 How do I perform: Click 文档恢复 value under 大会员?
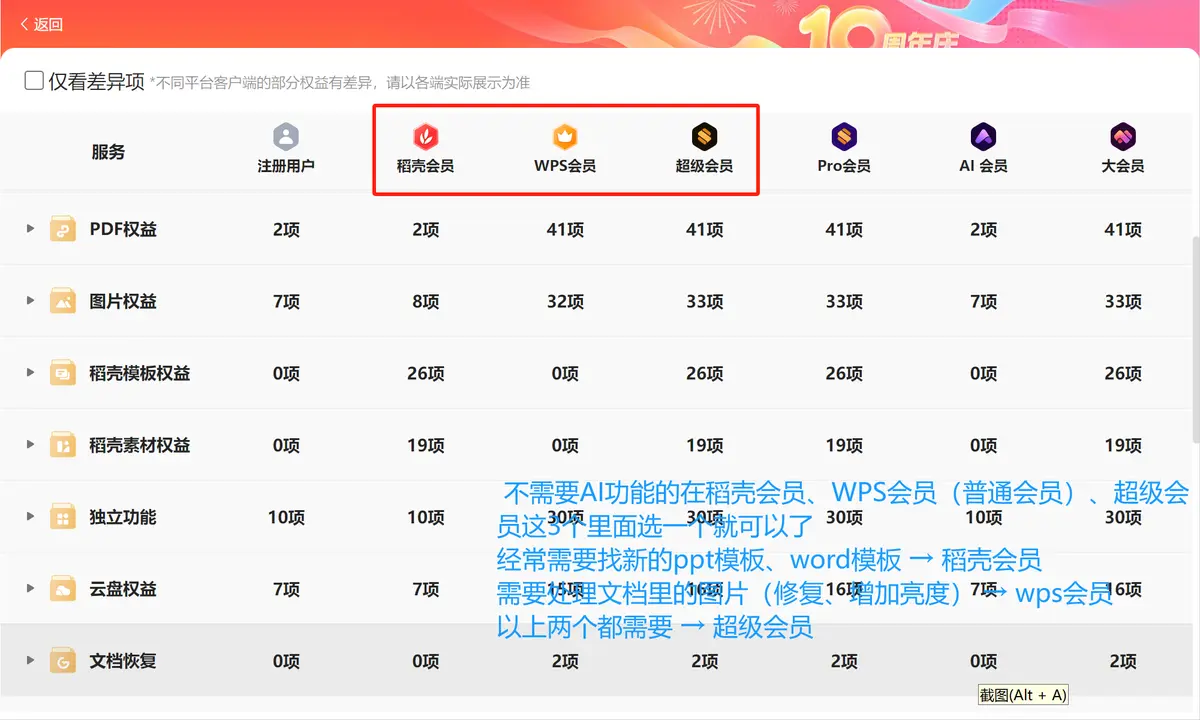pos(1123,661)
